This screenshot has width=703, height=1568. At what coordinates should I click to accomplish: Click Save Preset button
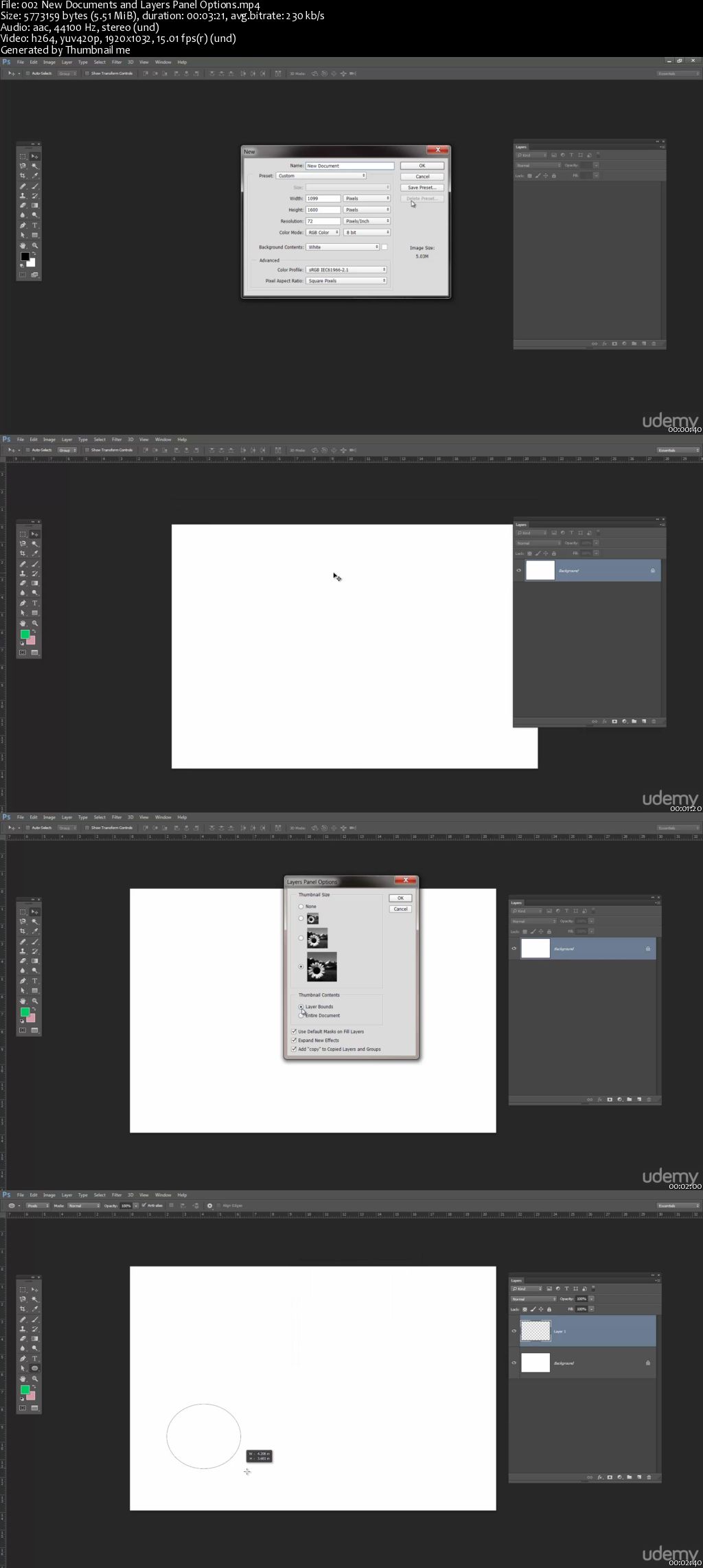pyautogui.click(x=422, y=188)
